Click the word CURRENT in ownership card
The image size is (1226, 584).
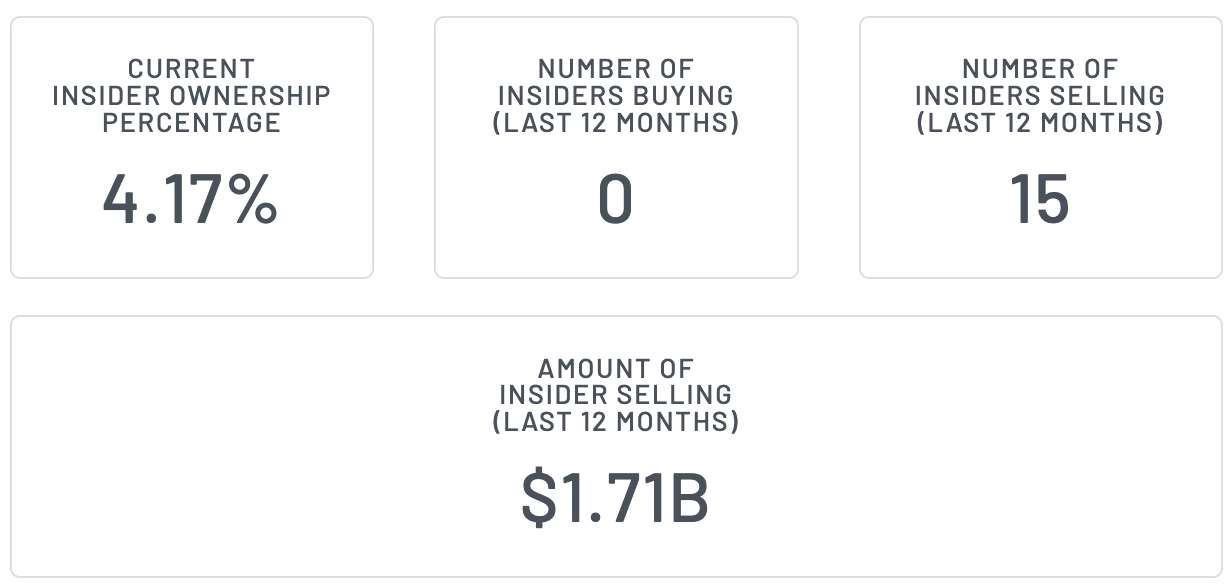(191, 69)
